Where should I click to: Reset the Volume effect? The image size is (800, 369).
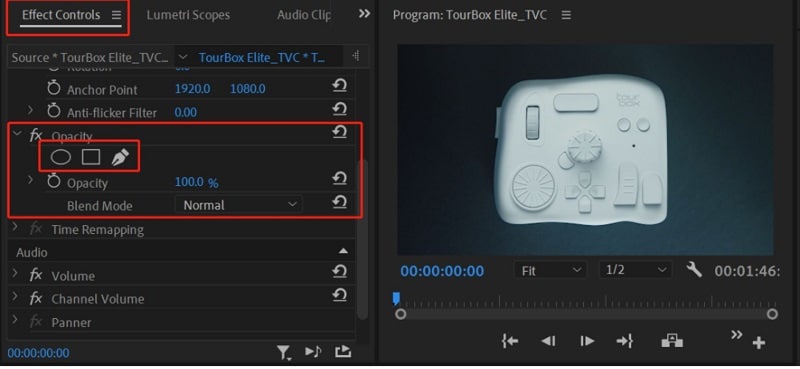(339, 272)
